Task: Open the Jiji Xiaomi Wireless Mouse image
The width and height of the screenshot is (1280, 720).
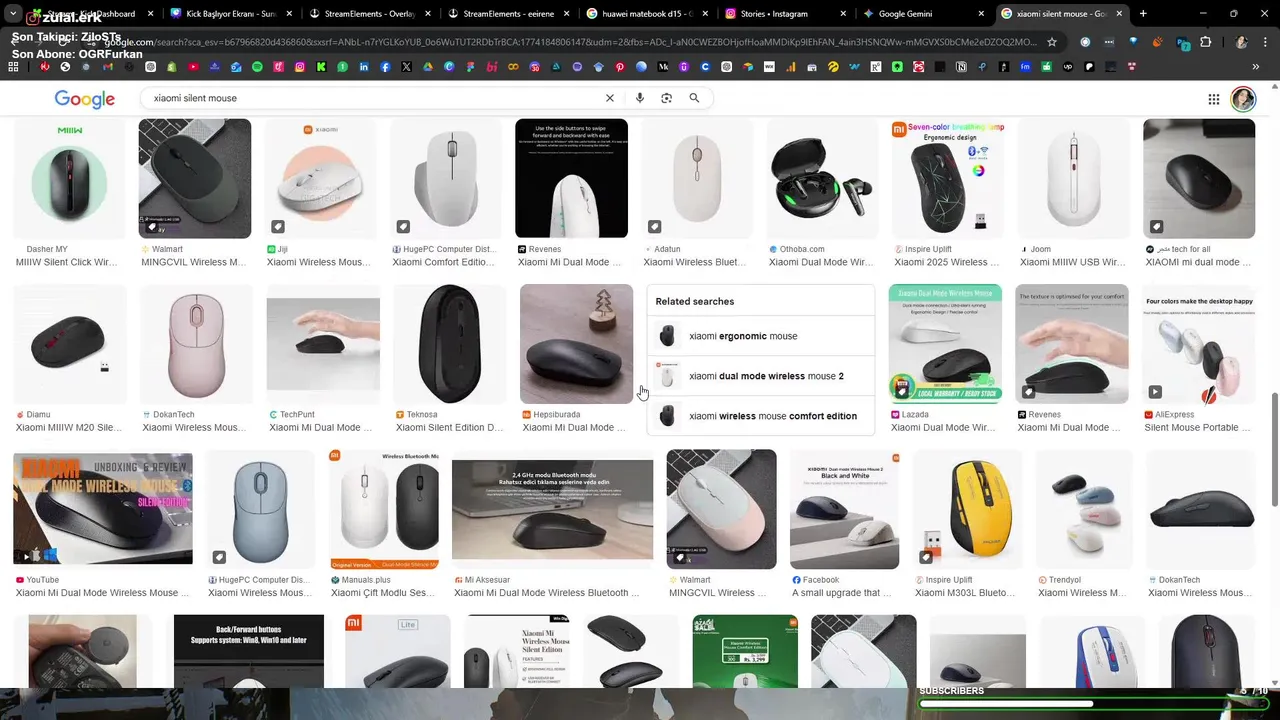Action: 321,179
